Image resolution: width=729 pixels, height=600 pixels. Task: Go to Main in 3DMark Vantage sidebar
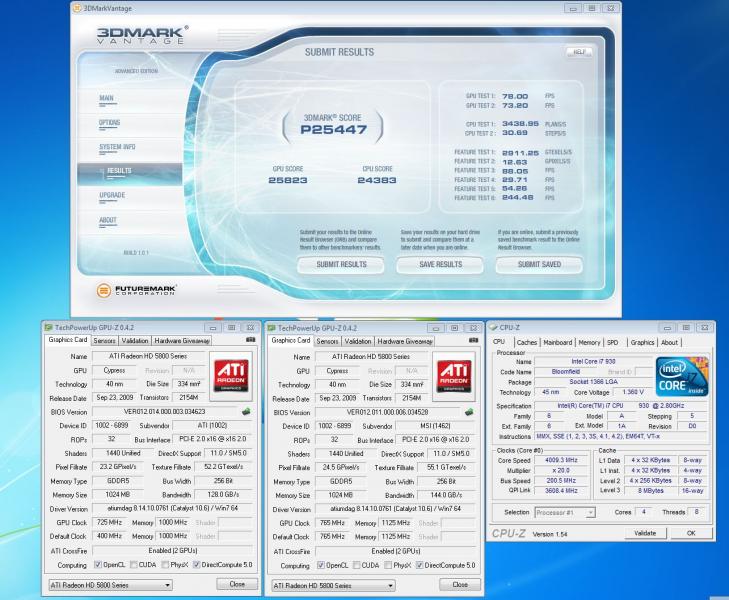click(106, 98)
